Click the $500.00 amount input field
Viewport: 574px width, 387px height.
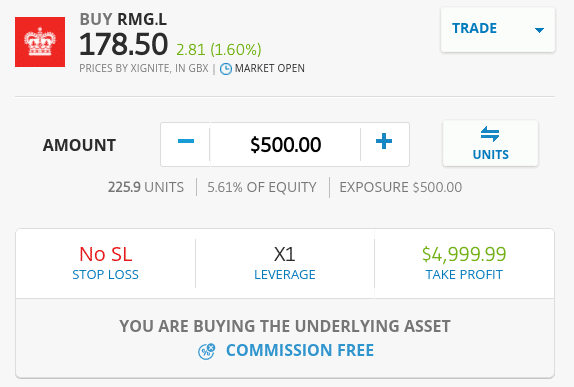285,145
